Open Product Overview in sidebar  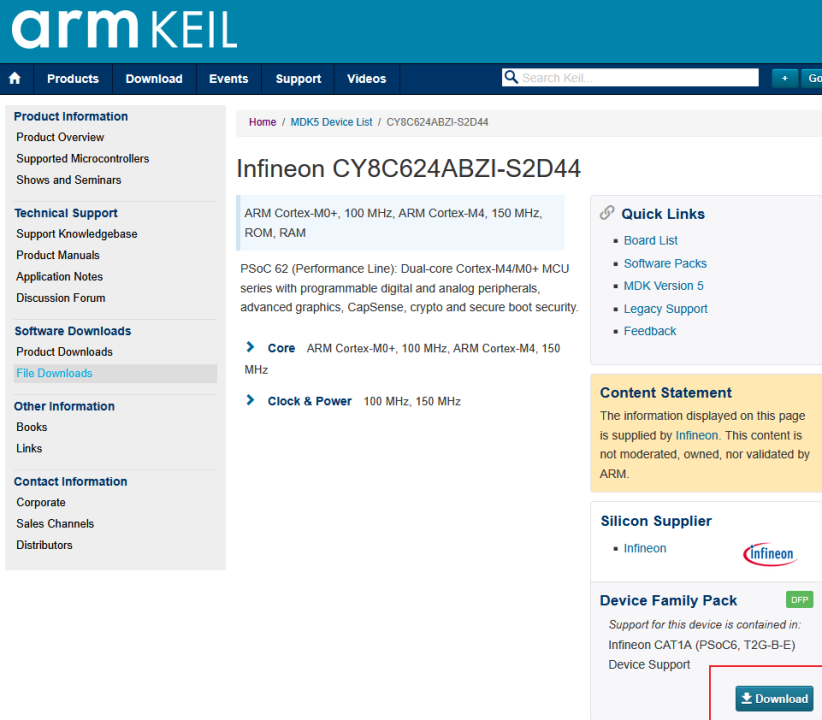tap(60, 137)
